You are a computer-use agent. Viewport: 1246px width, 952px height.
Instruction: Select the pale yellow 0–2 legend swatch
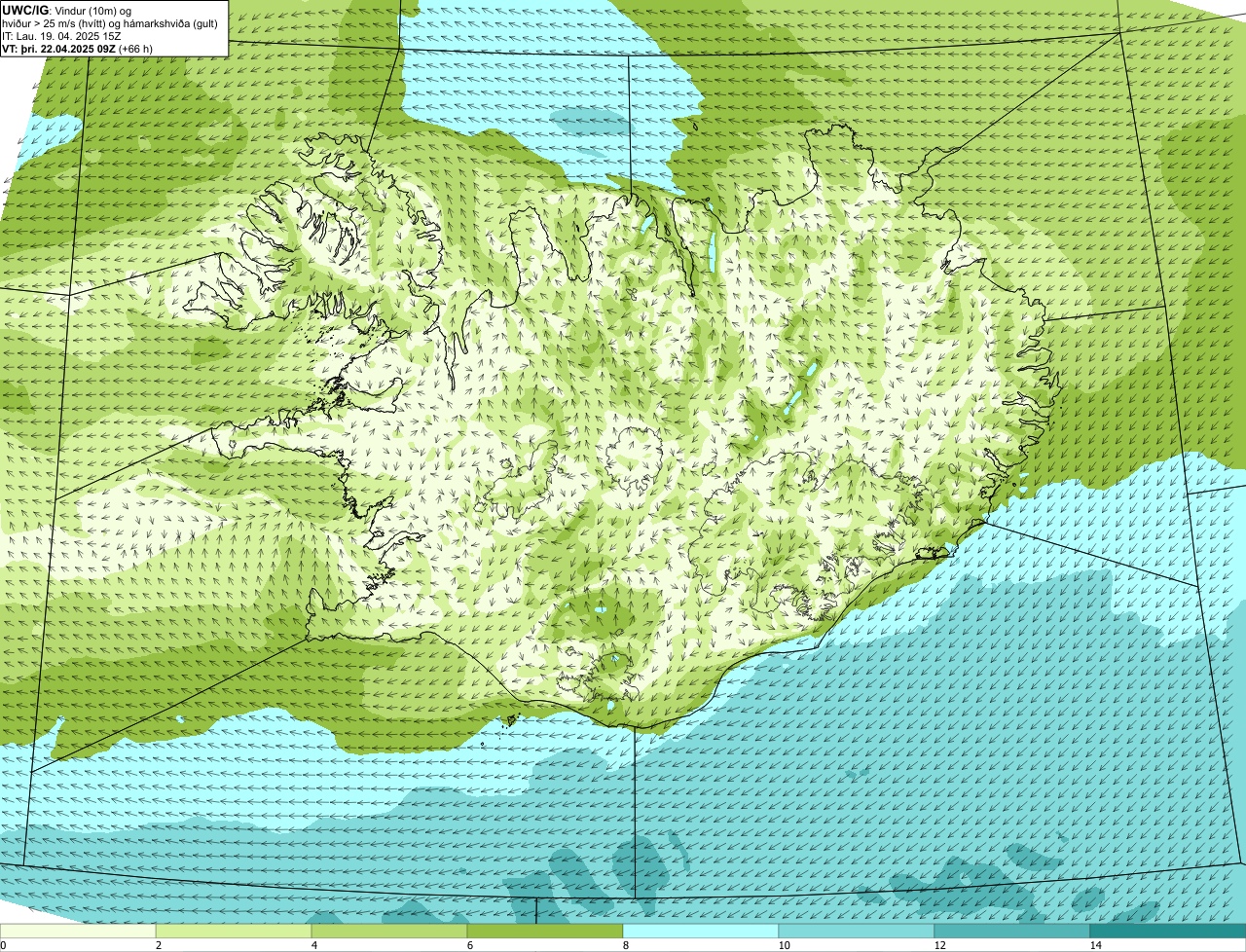[78, 931]
